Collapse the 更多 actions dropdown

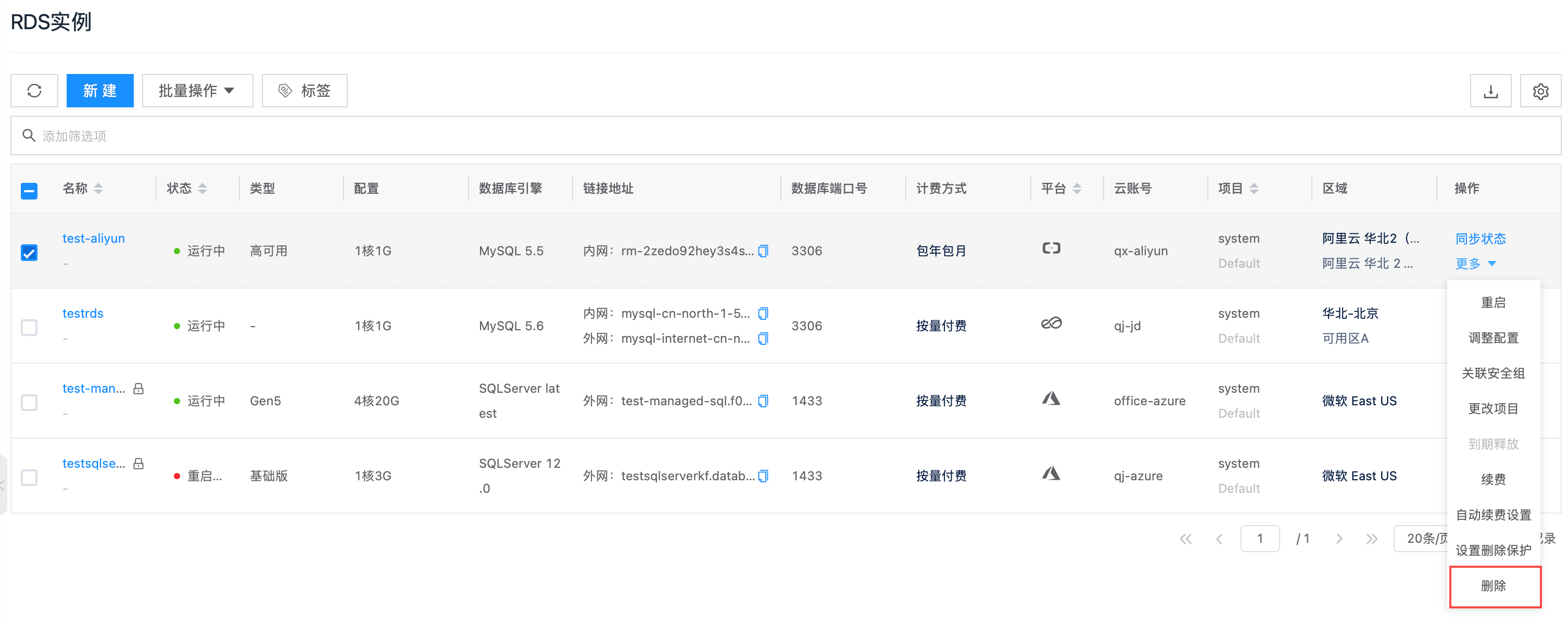pyautogui.click(x=1475, y=264)
